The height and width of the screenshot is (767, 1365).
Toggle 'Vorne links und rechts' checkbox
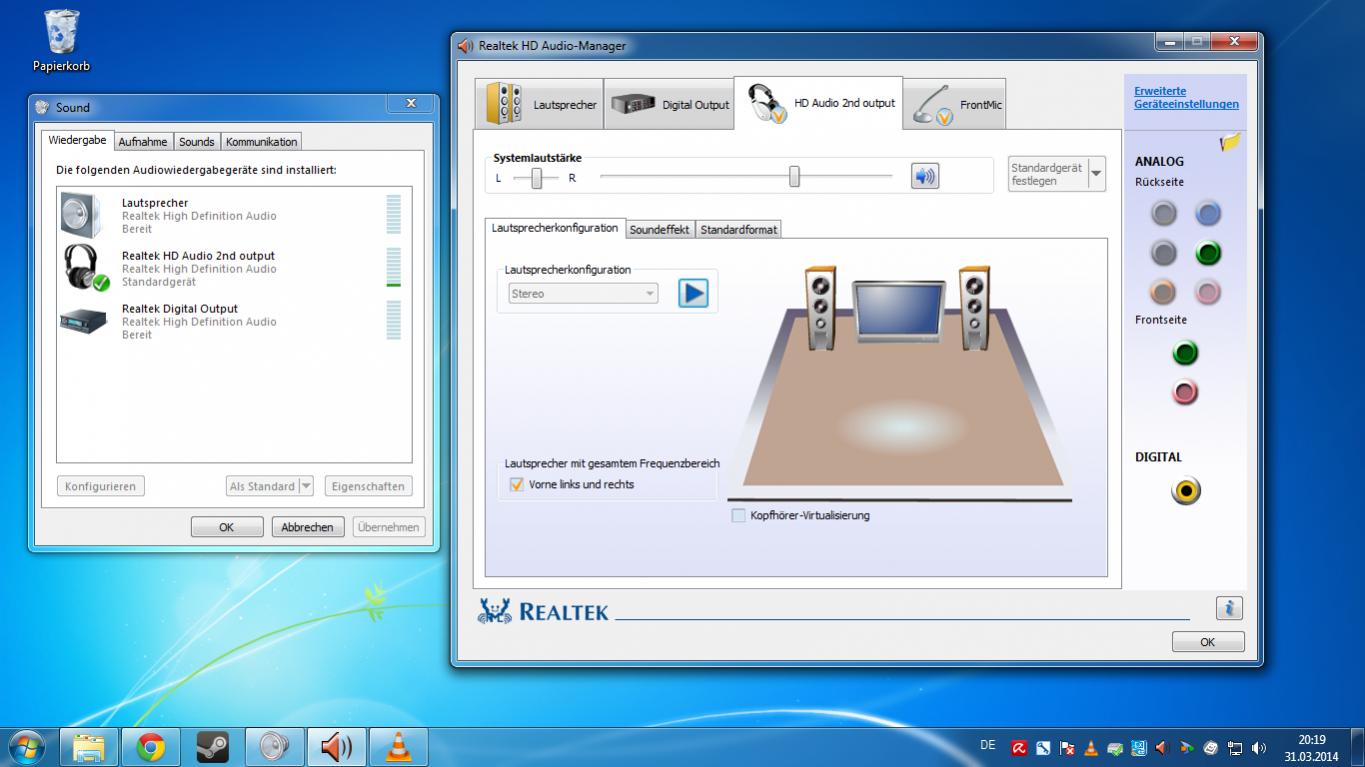516,484
